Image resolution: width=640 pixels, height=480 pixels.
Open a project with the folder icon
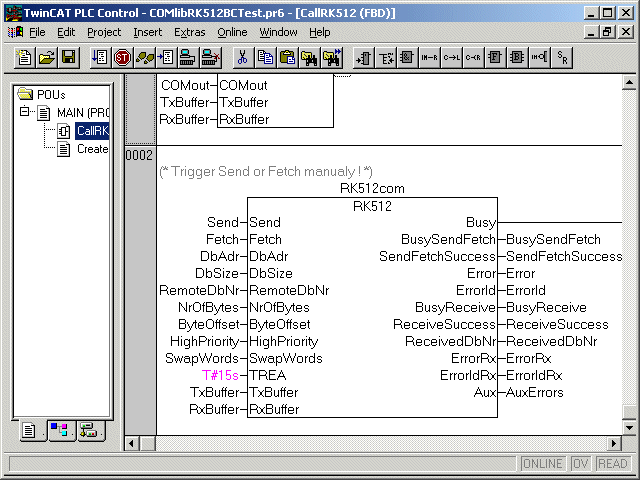47,58
